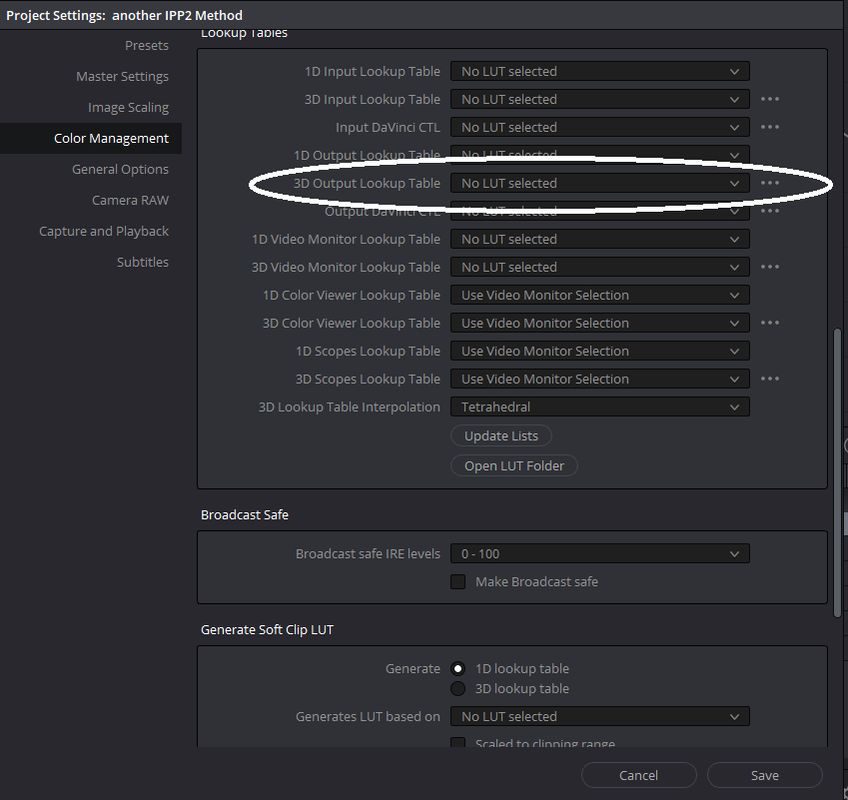The image size is (848, 800).
Task: Open the Broadcast safe IRE levels dropdown
Action: [x=600, y=554]
